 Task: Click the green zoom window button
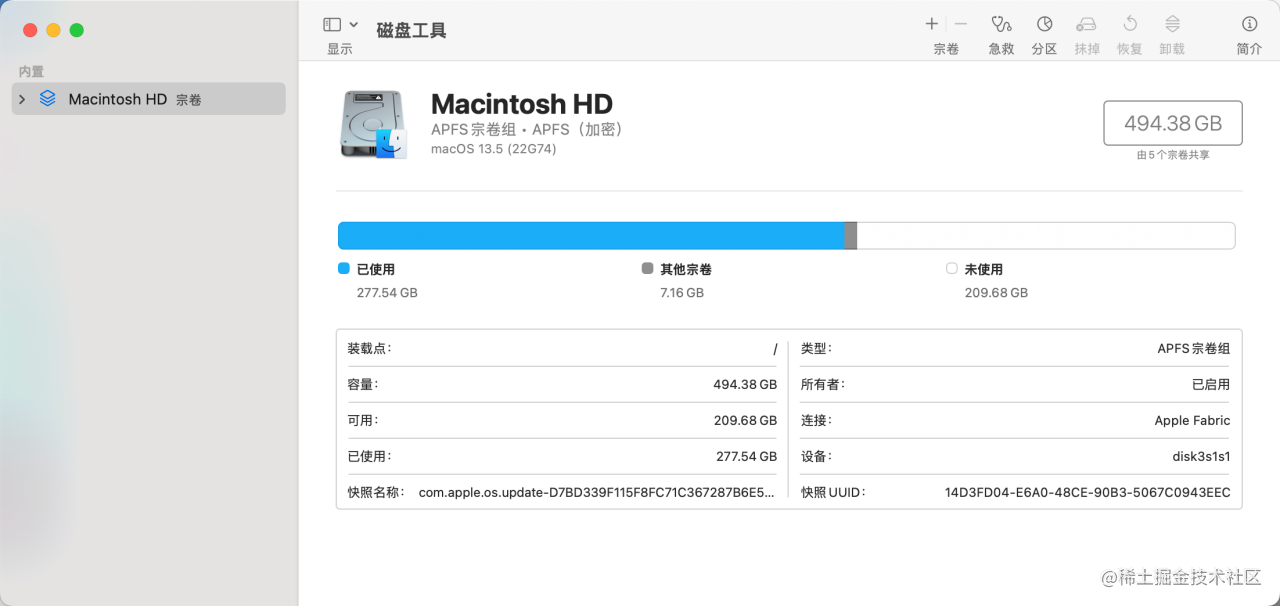coord(77,30)
